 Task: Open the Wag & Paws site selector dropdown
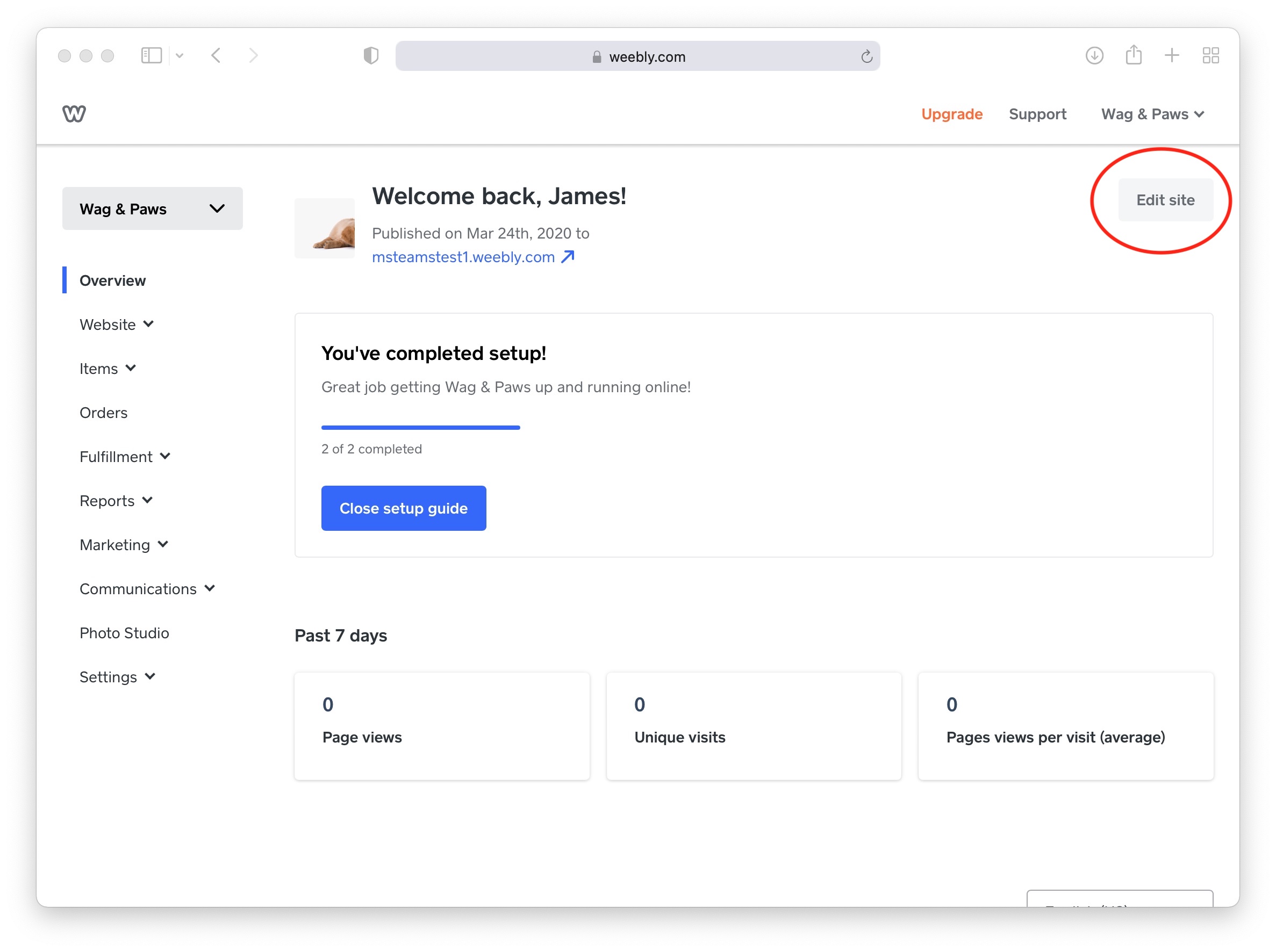152,208
